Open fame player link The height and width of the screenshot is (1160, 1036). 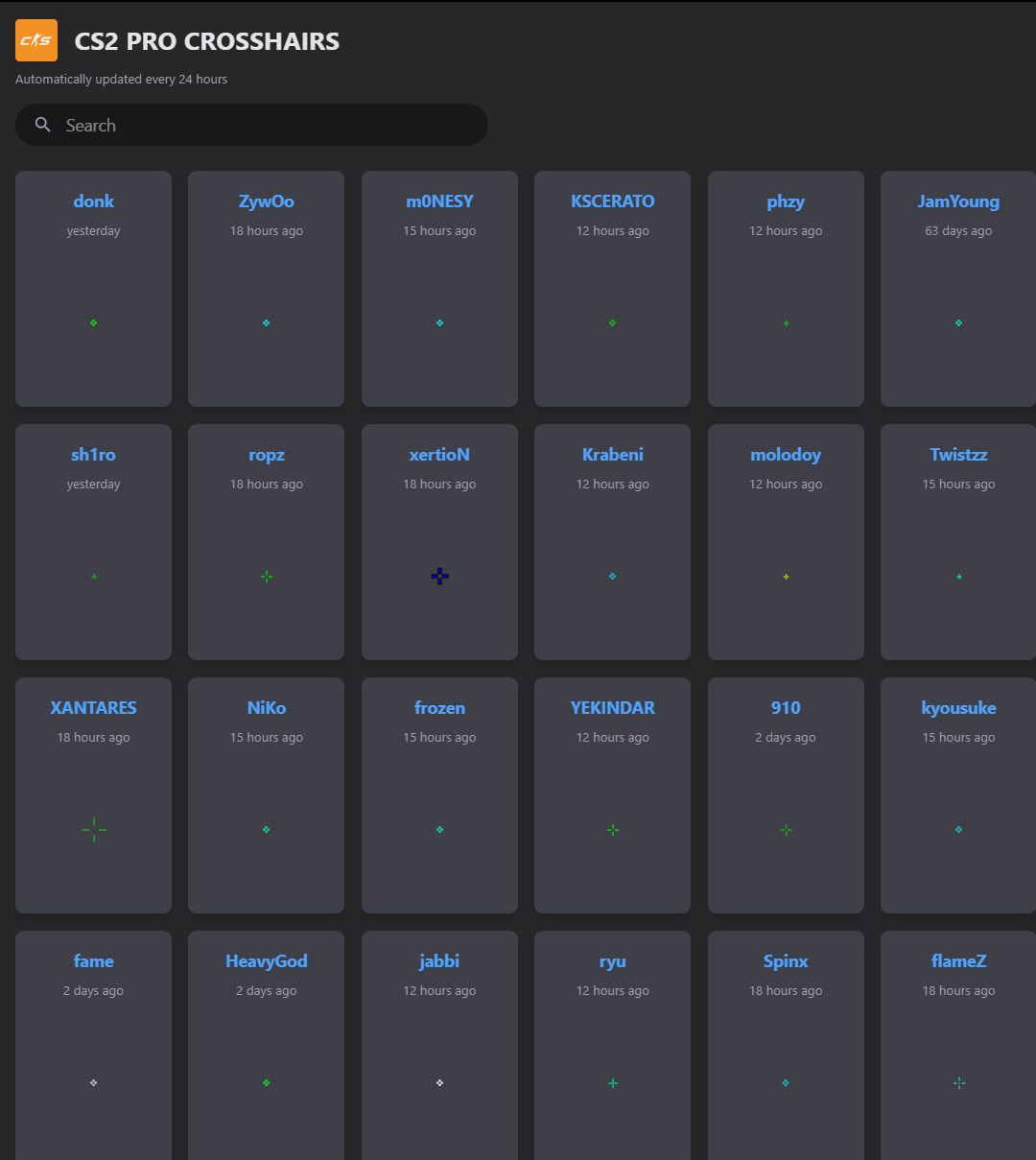[x=94, y=961]
